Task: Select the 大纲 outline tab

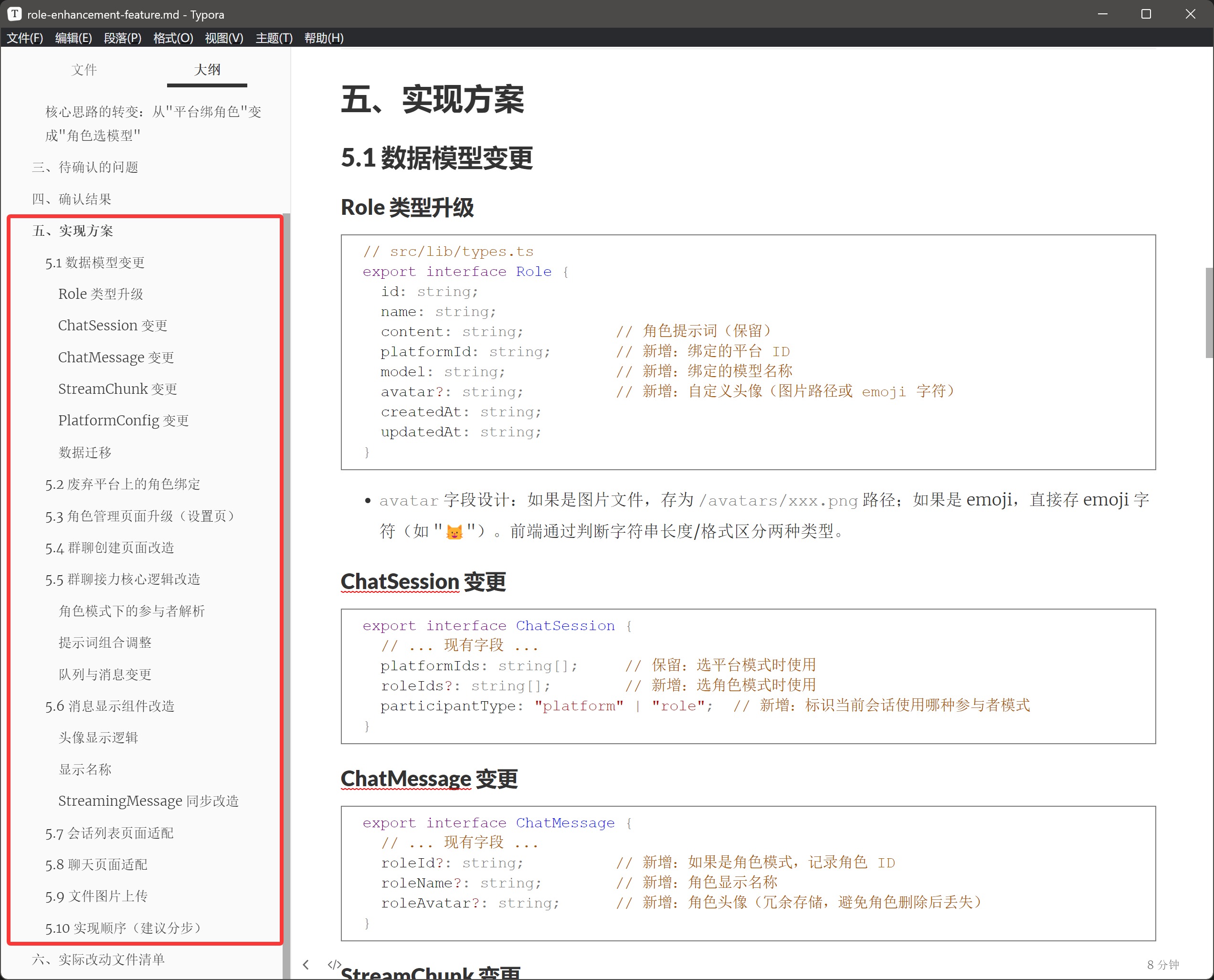Action: pyautogui.click(x=207, y=70)
